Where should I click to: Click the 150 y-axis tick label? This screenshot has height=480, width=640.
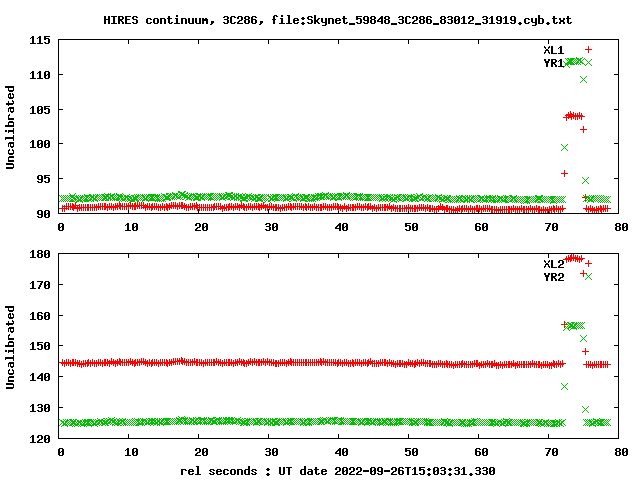[40, 346]
